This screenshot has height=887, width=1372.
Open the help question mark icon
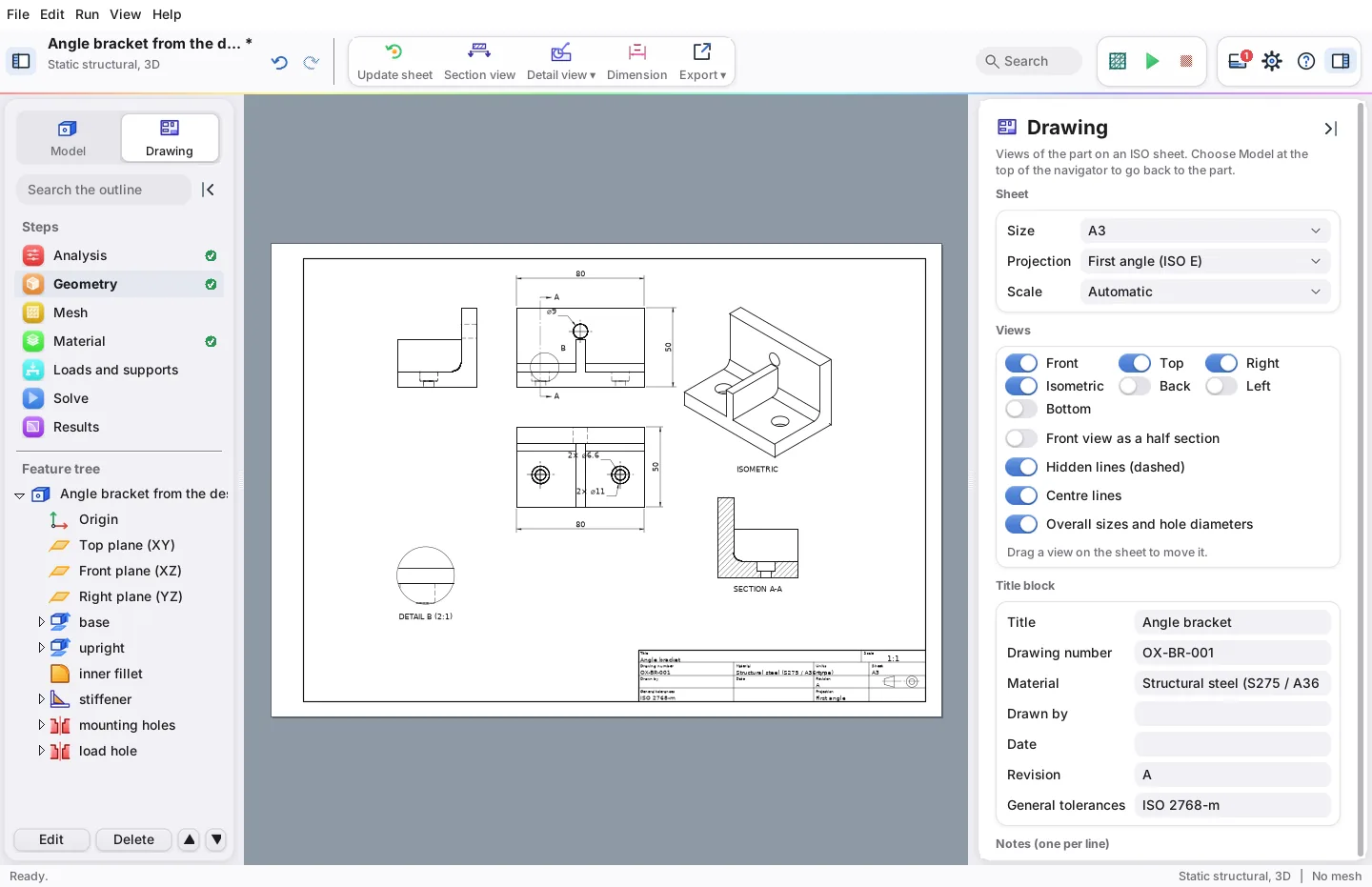(1306, 61)
